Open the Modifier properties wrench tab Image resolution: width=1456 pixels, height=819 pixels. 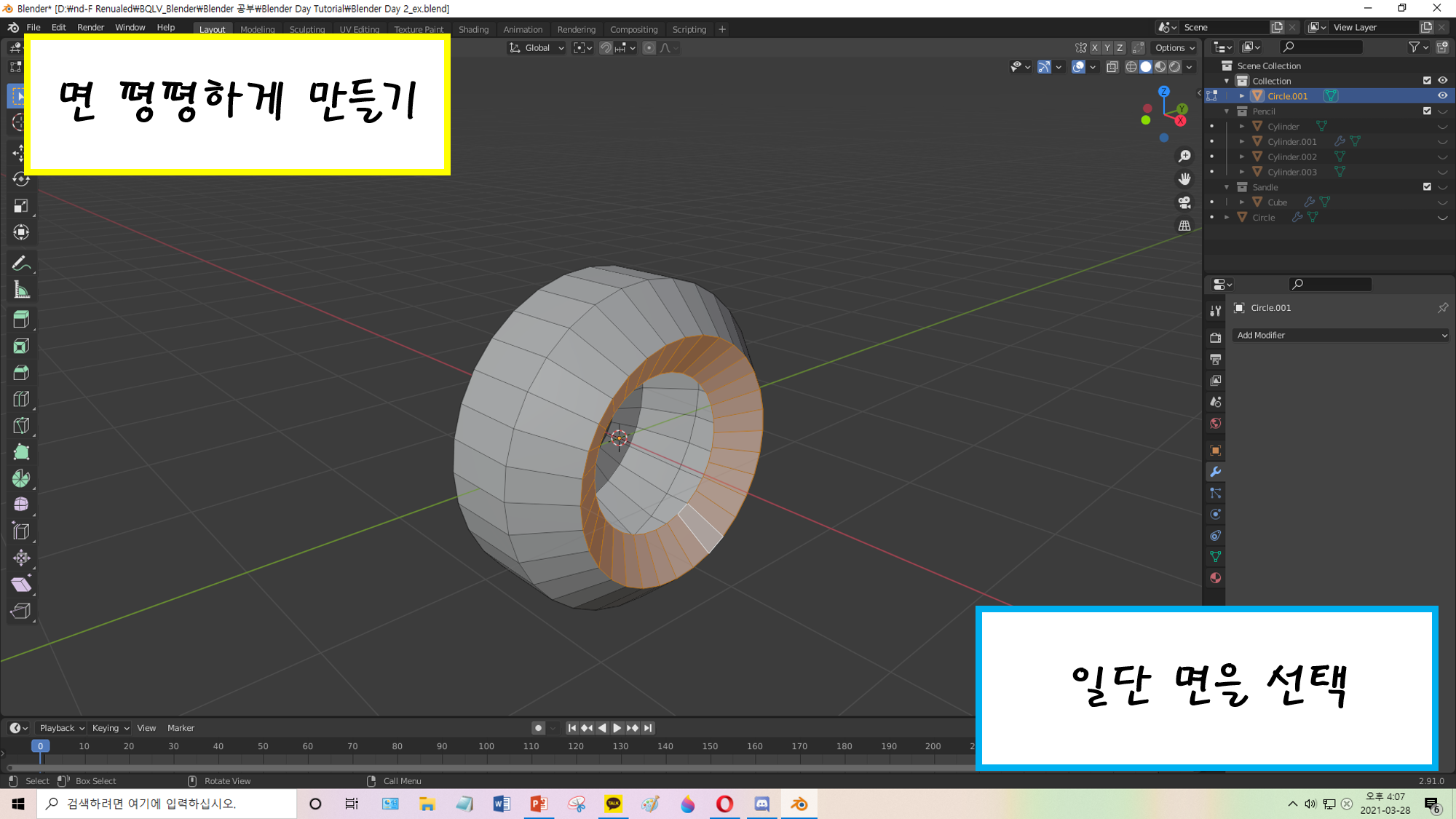click(x=1215, y=472)
